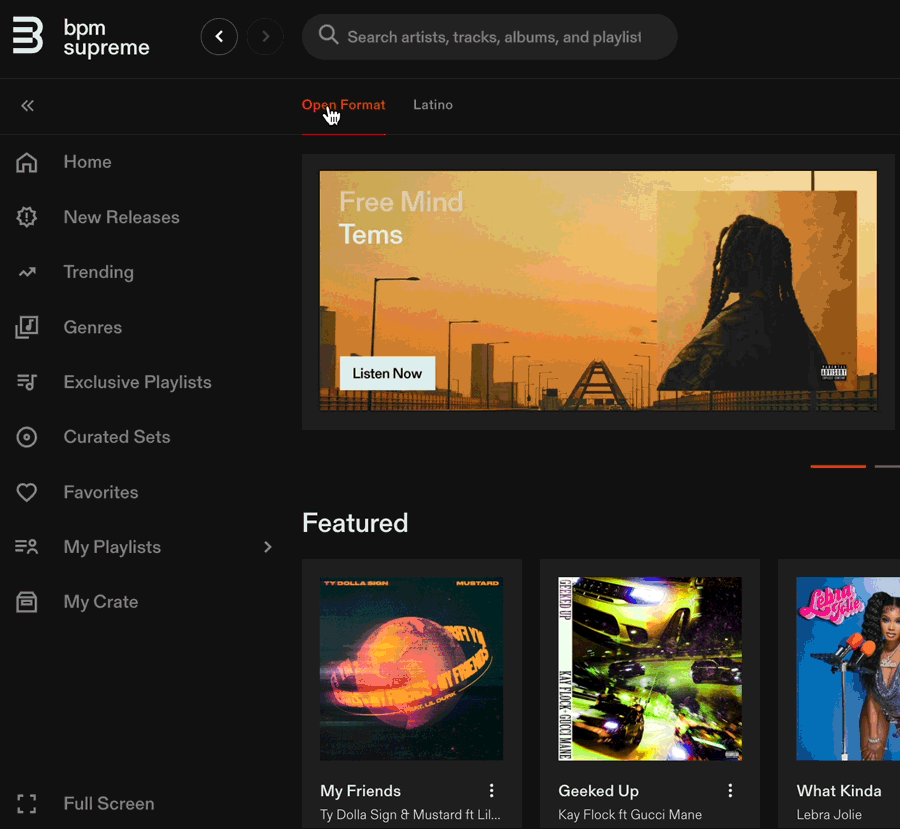This screenshot has height=829, width=900.
Task: Open the Geeked Up album cover
Action: tap(650, 669)
